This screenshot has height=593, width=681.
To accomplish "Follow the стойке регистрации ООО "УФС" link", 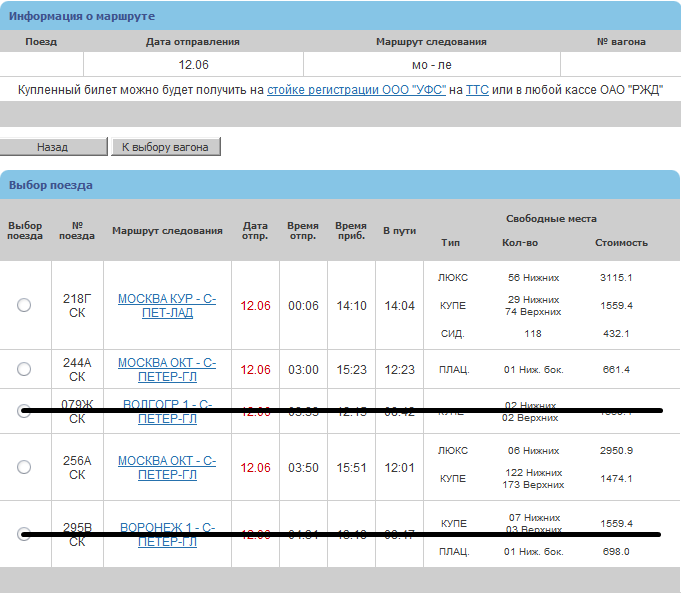I will pyautogui.click(x=355, y=90).
